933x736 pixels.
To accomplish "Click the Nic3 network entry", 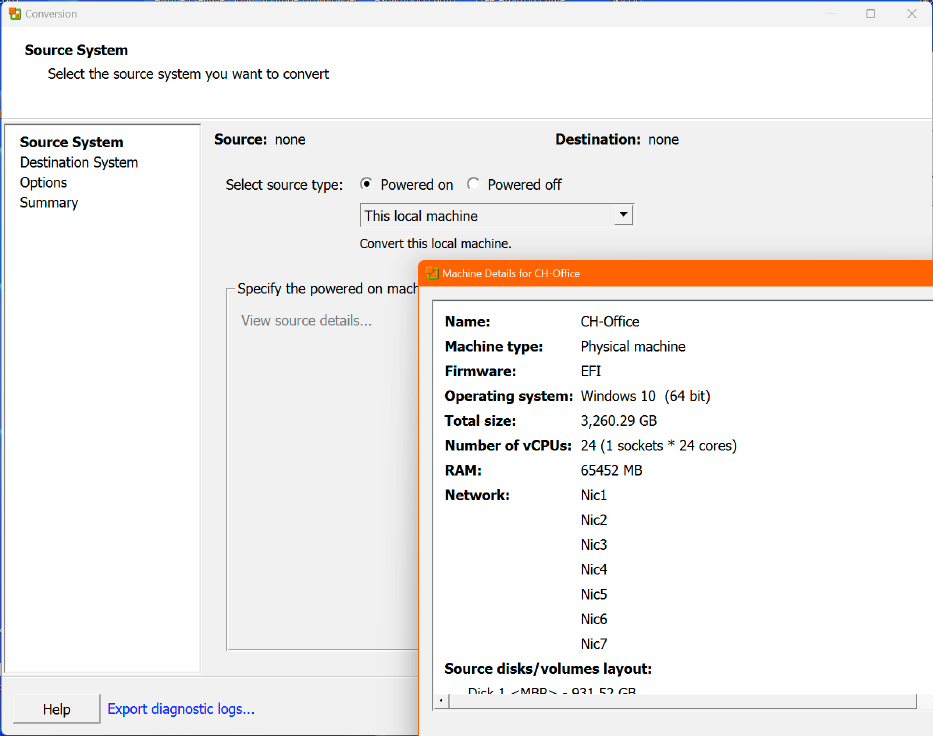I will (594, 545).
